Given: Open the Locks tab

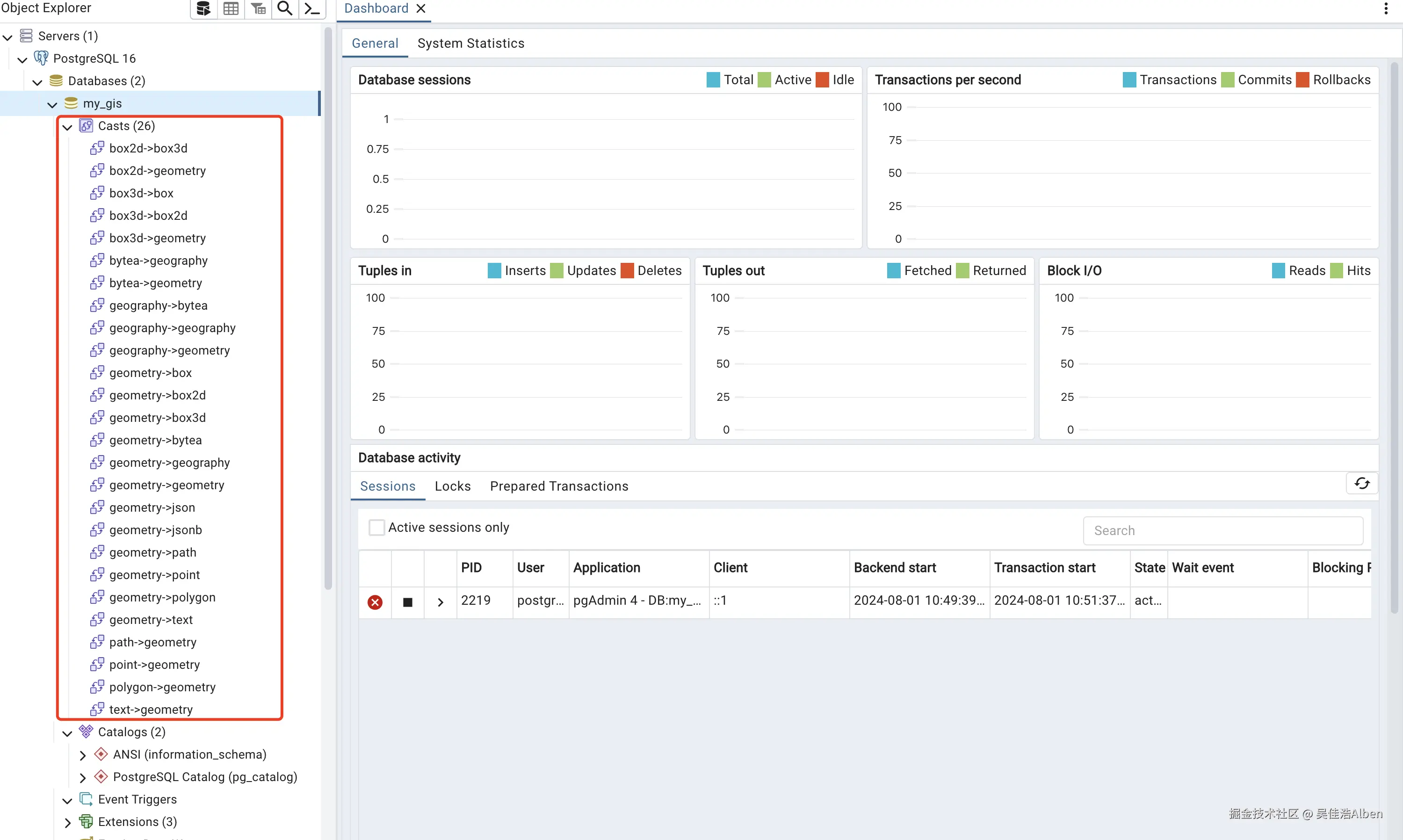Looking at the screenshot, I should click(452, 486).
